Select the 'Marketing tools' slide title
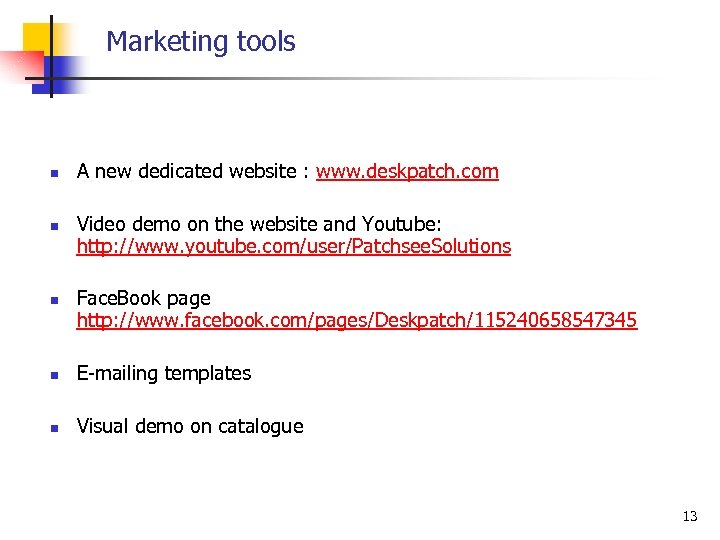Image resolution: width=720 pixels, height=540 pixels. [x=201, y=42]
